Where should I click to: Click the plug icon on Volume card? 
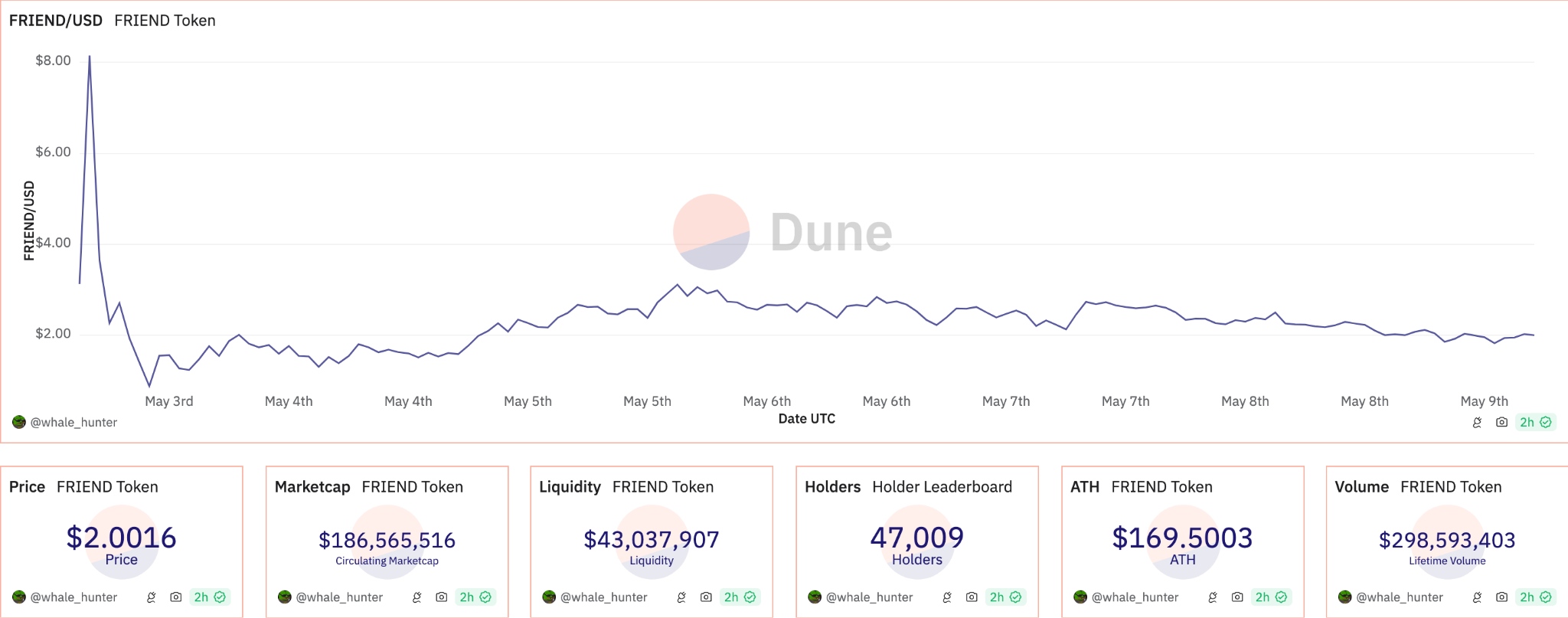click(1477, 597)
